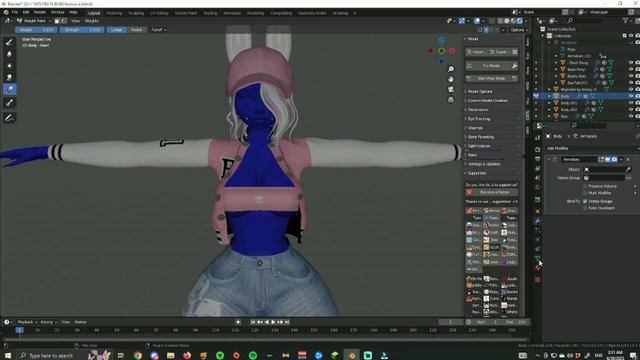Switch to the Sculpting workspace tab

coord(136,13)
